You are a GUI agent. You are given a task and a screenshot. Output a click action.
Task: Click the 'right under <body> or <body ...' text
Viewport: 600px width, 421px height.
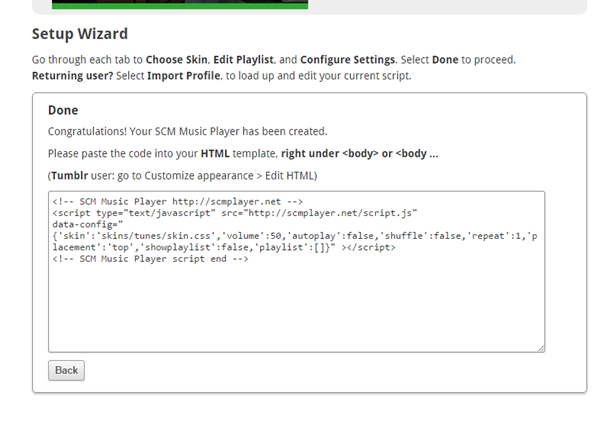[360, 153]
